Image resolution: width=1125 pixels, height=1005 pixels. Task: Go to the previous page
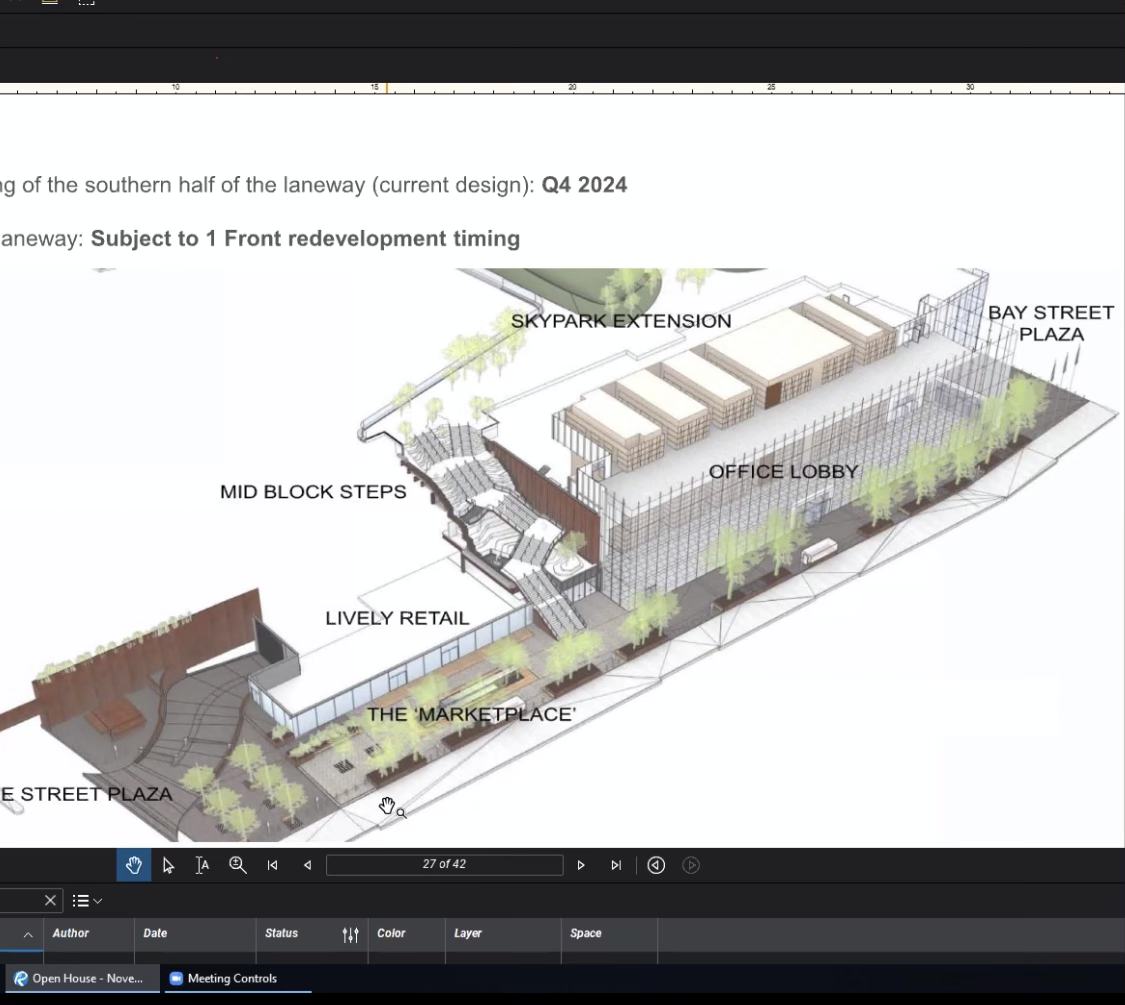point(307,866)
